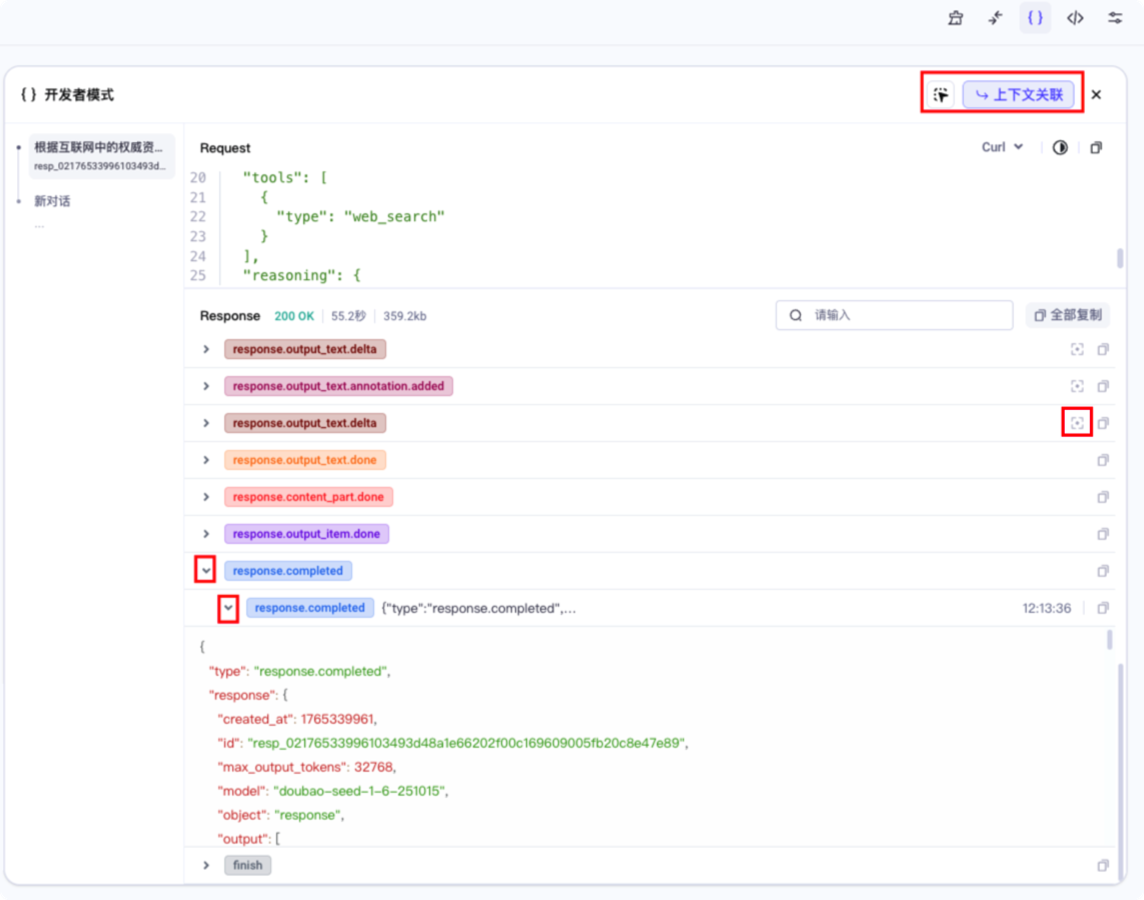Click the locate icon on annotation.added row
This screenshot has height=900, width=1144.
click(x=1077, y=386)
